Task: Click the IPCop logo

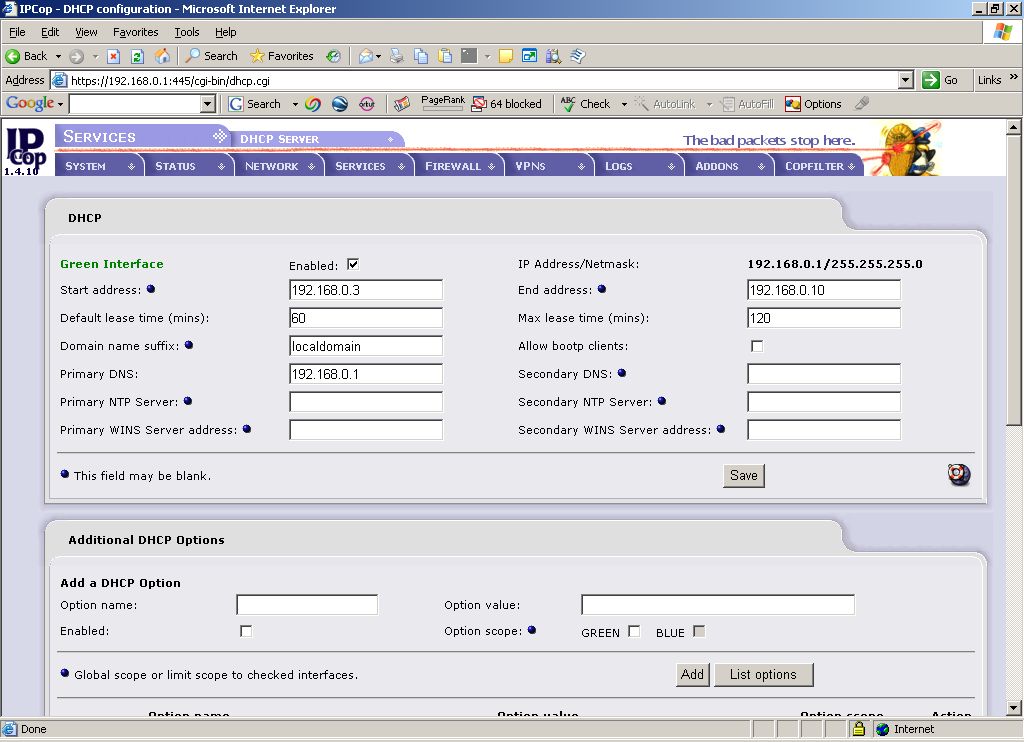Action: click(x=25, y=151)
